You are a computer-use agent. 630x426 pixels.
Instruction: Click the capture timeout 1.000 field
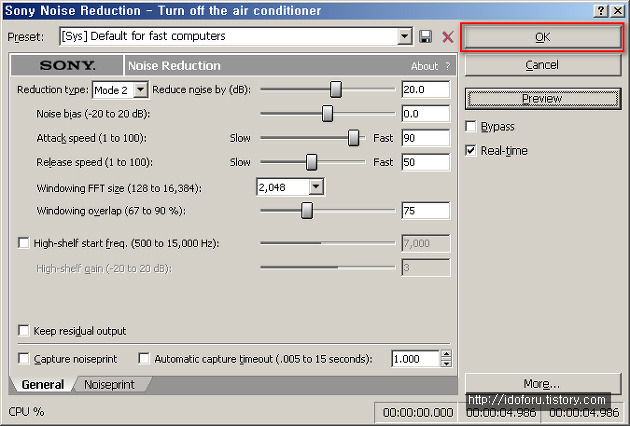[416, 358]
